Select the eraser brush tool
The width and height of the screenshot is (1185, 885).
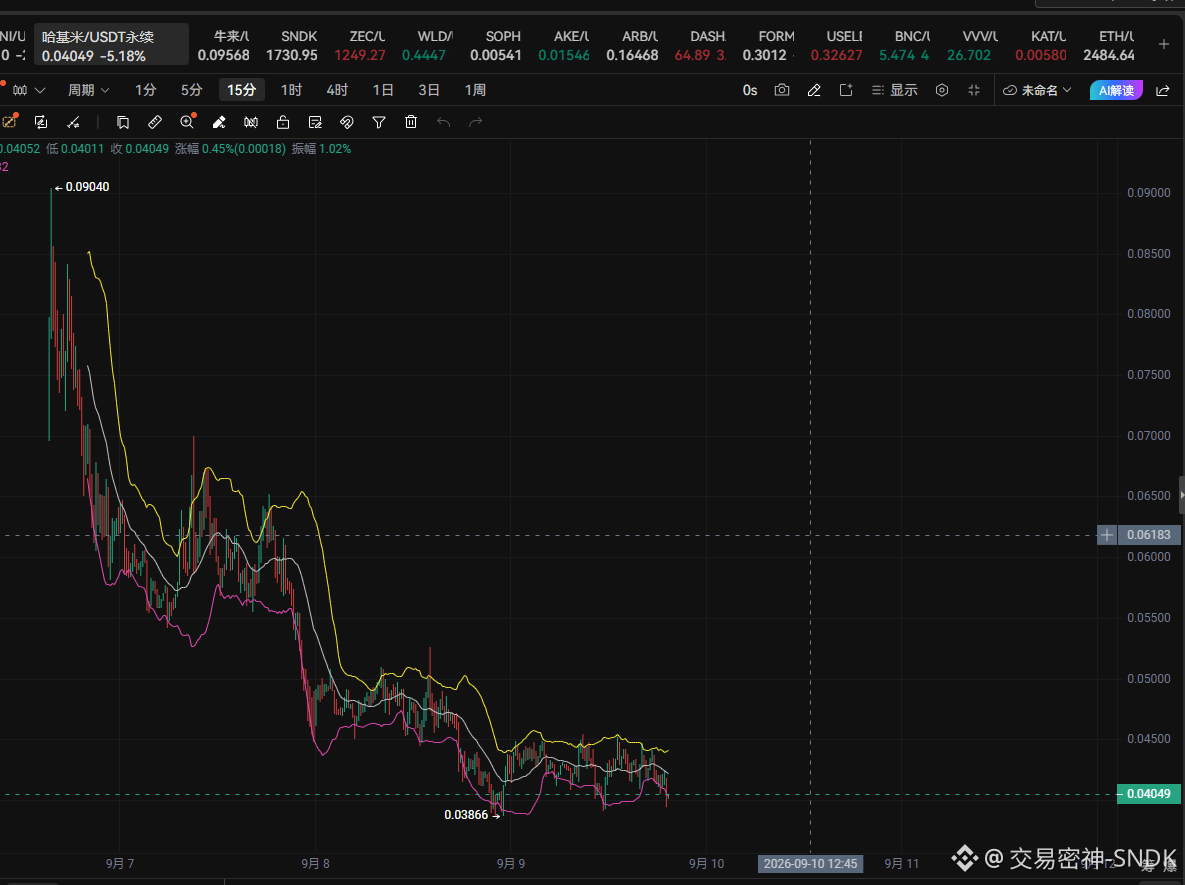(219, 122)
